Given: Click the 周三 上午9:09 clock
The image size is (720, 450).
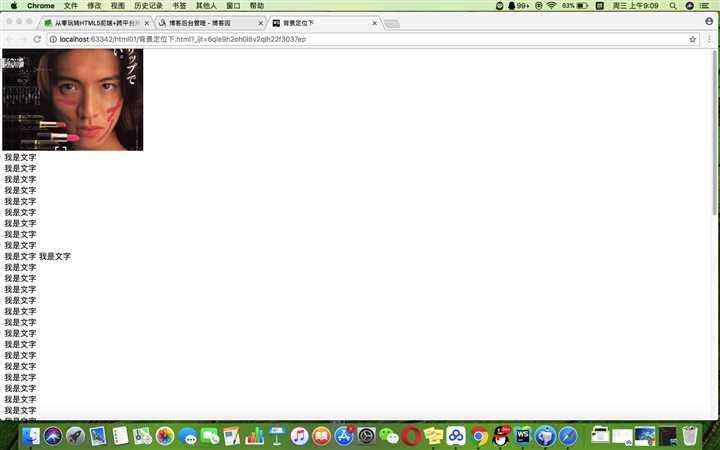Looking at the screenshot, I should tap(636, 6).
